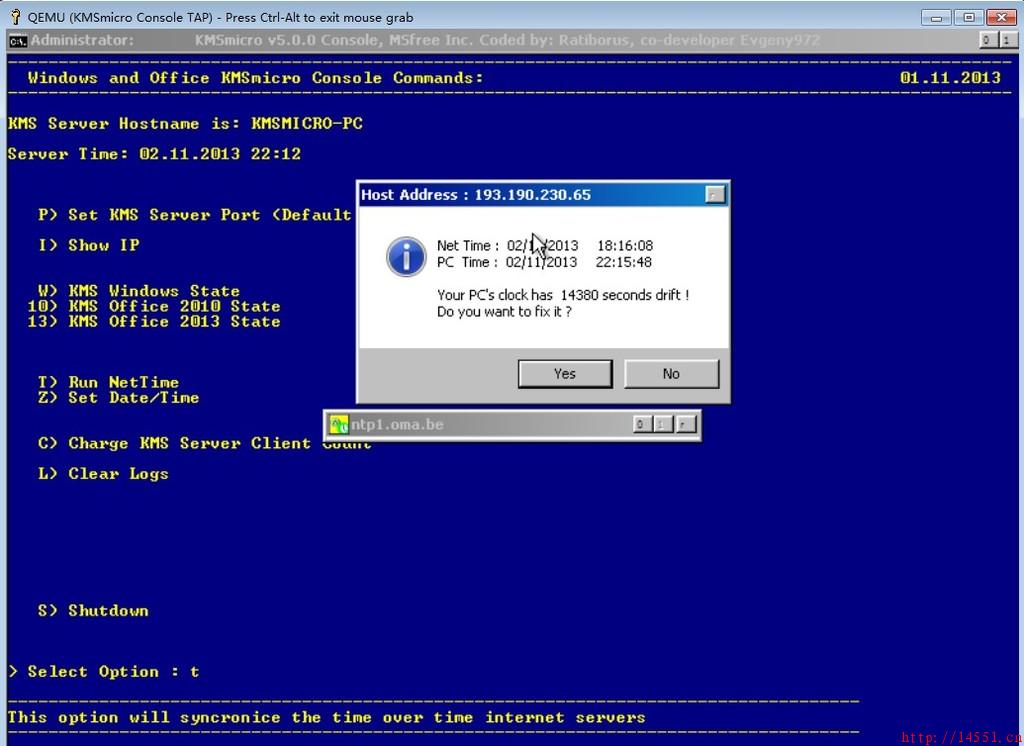Close the ntp1.oma.be window

(684, 425)
